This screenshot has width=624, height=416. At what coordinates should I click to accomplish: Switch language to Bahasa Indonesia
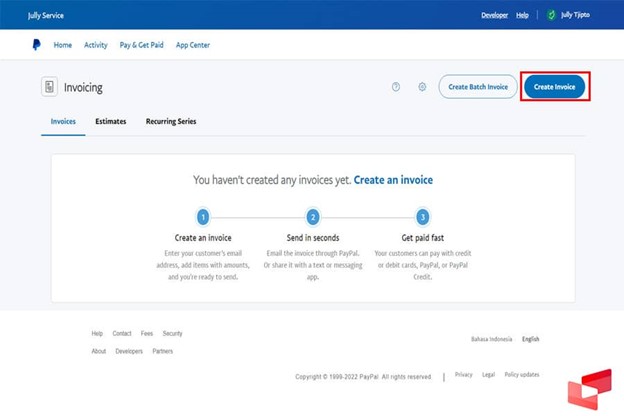pyautogui.click(x=491, y=339)
